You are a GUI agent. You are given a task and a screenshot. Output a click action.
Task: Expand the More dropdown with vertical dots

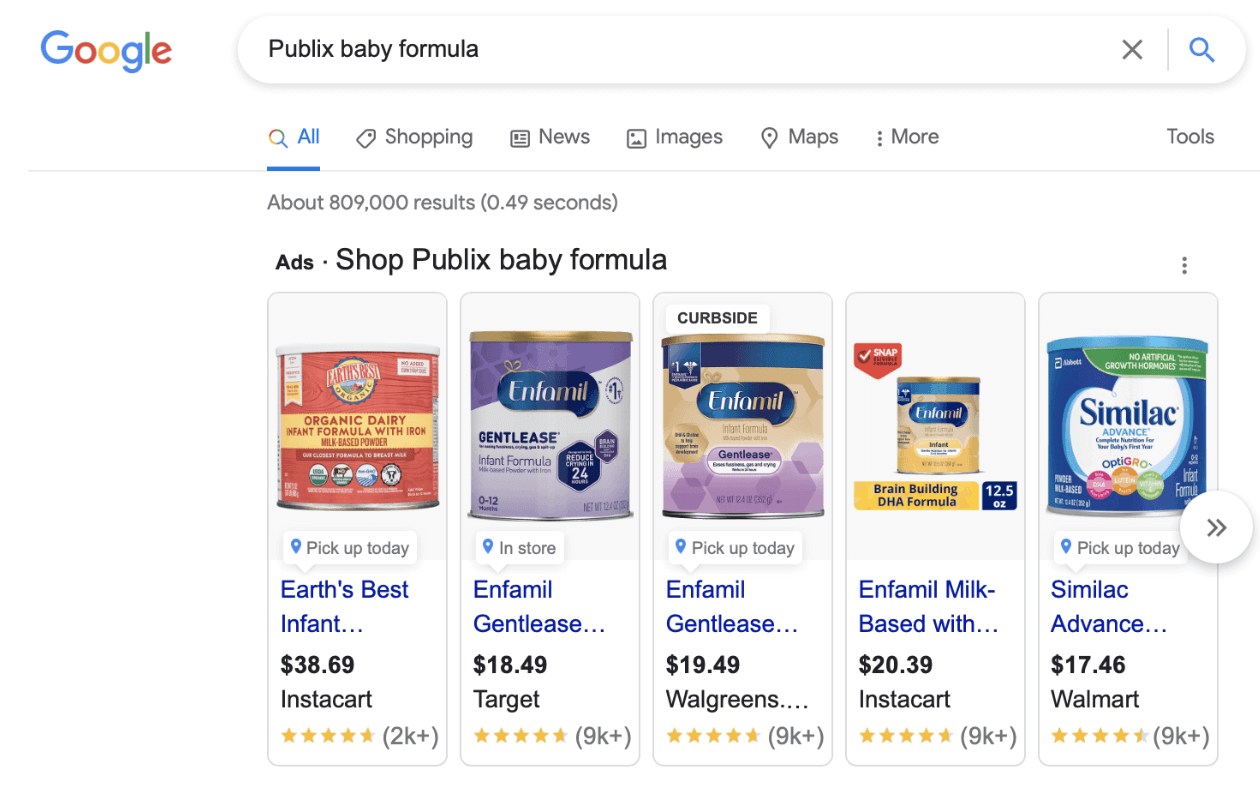(878, 137)
